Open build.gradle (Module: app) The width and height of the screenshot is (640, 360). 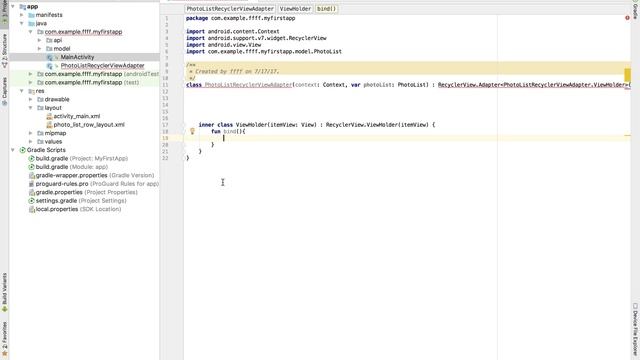[72, 167]
